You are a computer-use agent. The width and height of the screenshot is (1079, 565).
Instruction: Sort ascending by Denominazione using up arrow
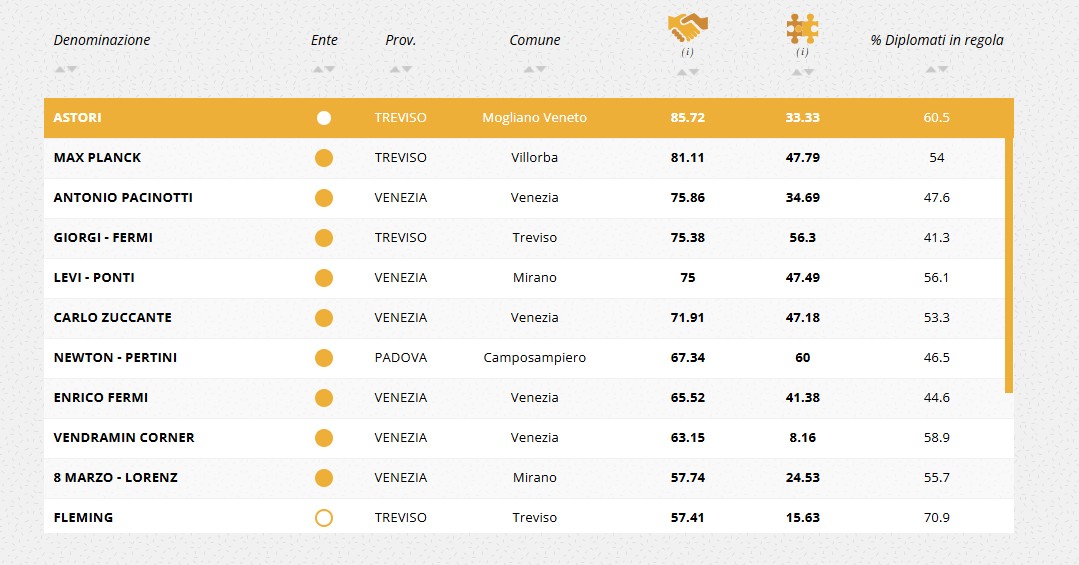coord(60,69)
